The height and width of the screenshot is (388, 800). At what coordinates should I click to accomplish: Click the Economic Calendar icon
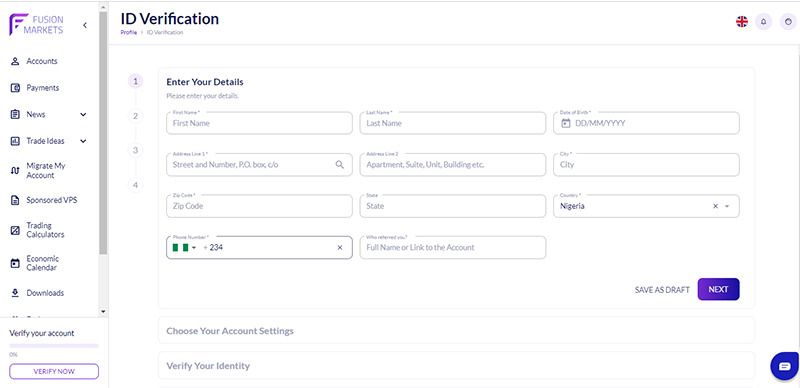[15, 263]
